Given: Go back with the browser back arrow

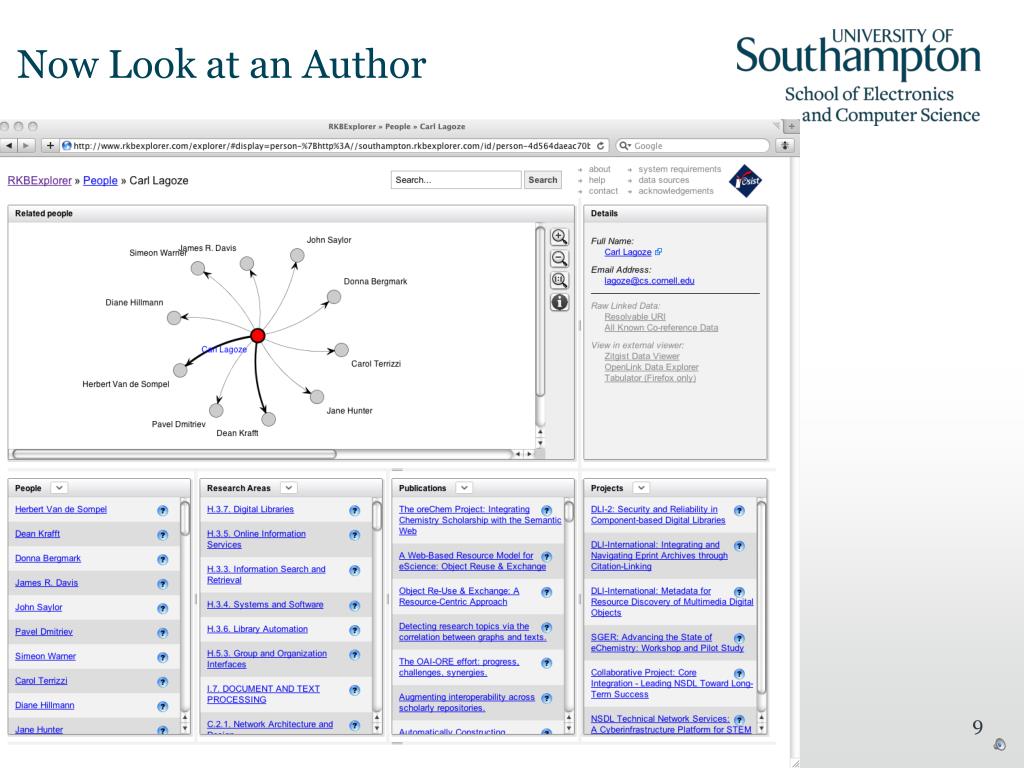Looking at the screenshot, I should (9, 146).
